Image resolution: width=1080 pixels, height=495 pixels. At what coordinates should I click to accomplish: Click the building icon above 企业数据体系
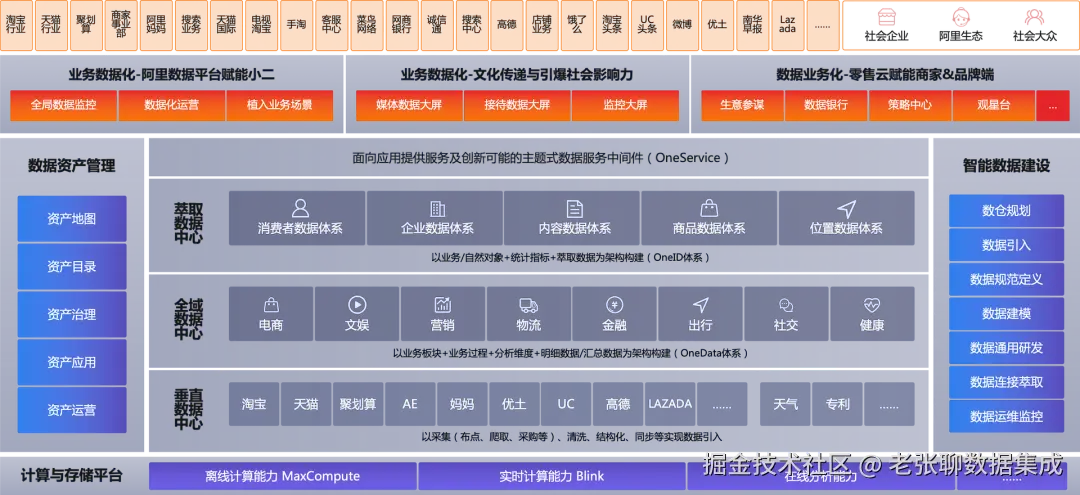pyautogui.click(x=437, y=208)
